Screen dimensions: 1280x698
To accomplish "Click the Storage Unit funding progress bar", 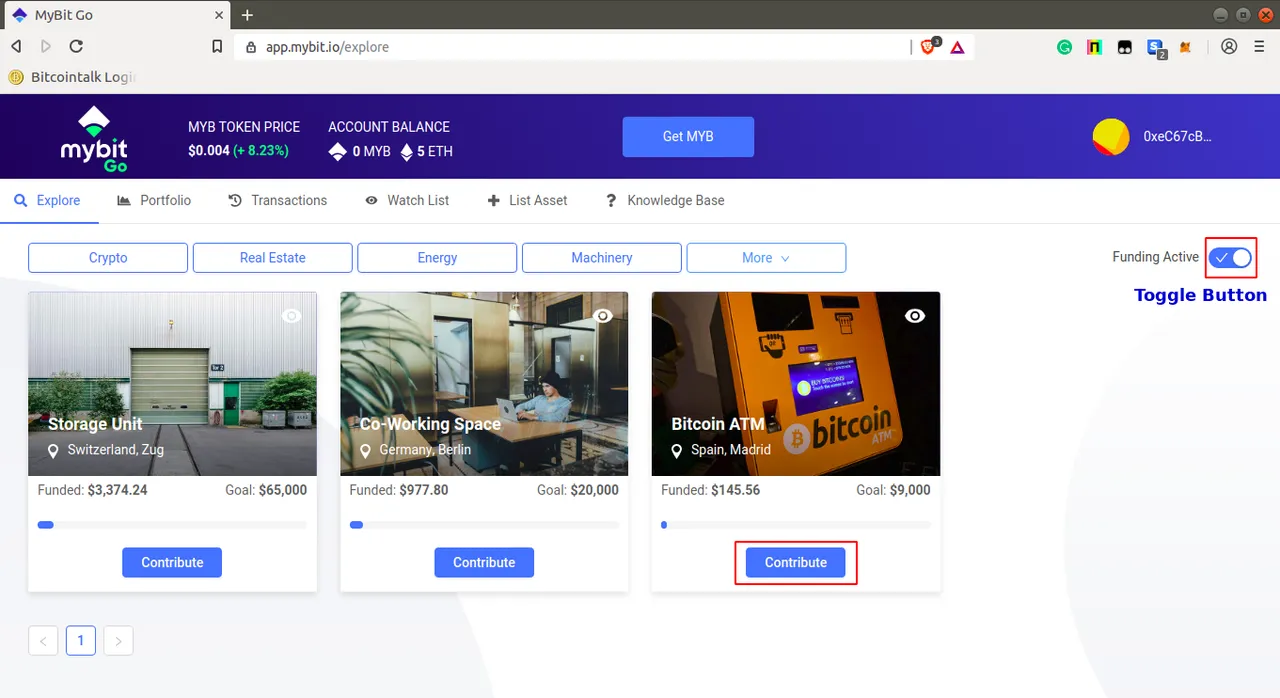I will pos(172,525).
